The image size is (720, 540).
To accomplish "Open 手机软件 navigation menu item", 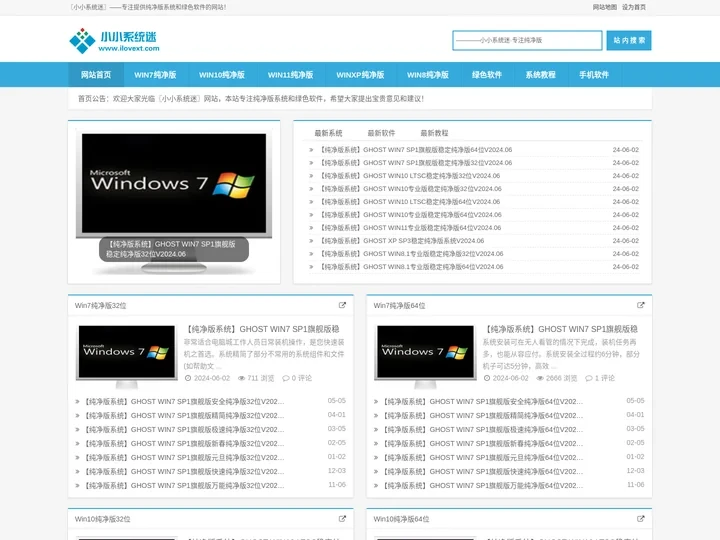I will [x=594, y=74].
